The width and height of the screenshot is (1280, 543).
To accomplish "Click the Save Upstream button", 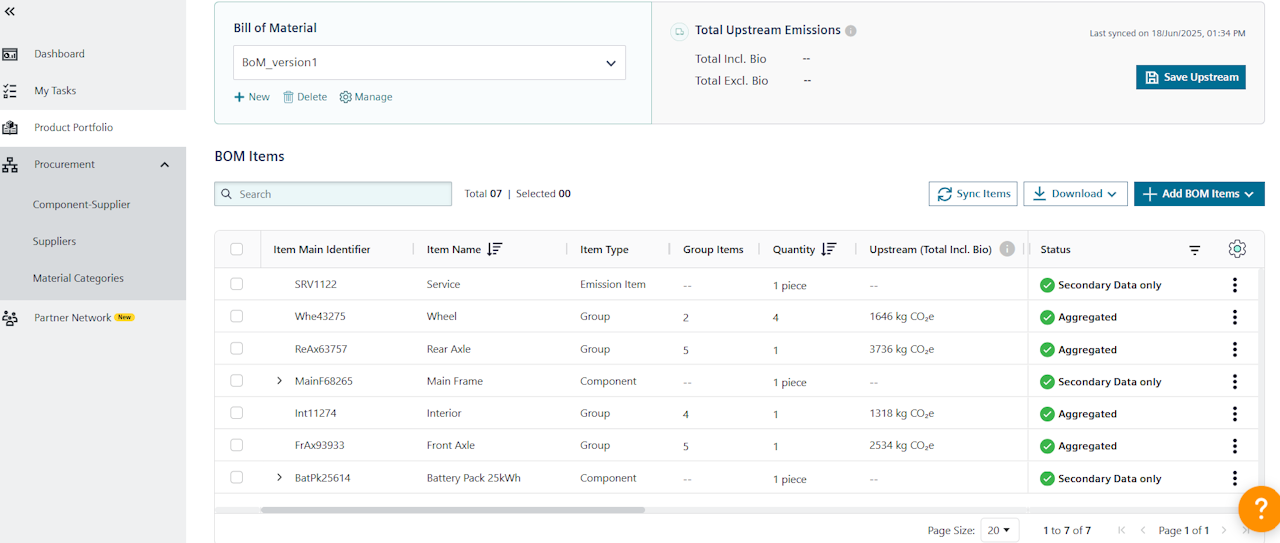I will pos(1190,77).
